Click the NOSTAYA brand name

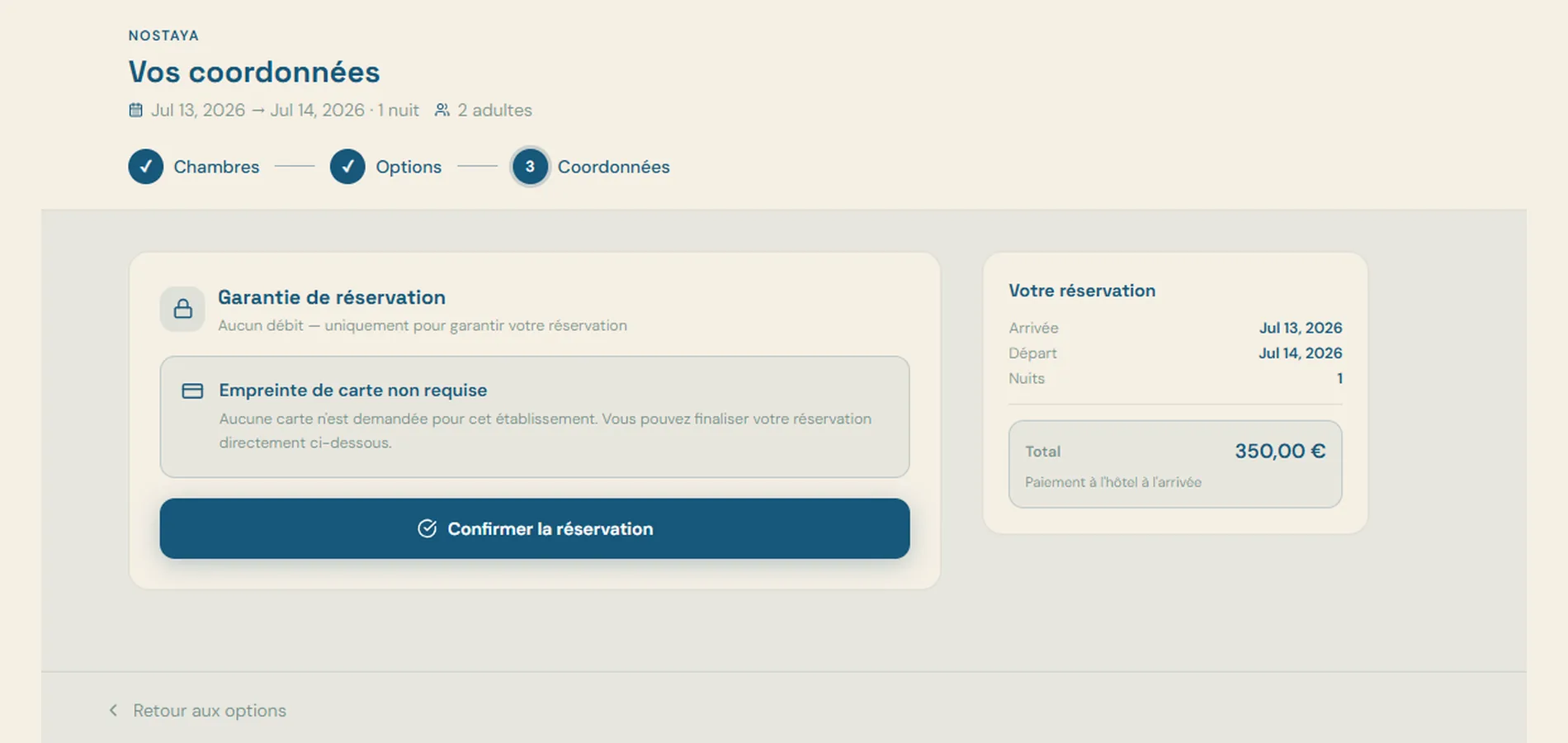(x=163, y=35)
